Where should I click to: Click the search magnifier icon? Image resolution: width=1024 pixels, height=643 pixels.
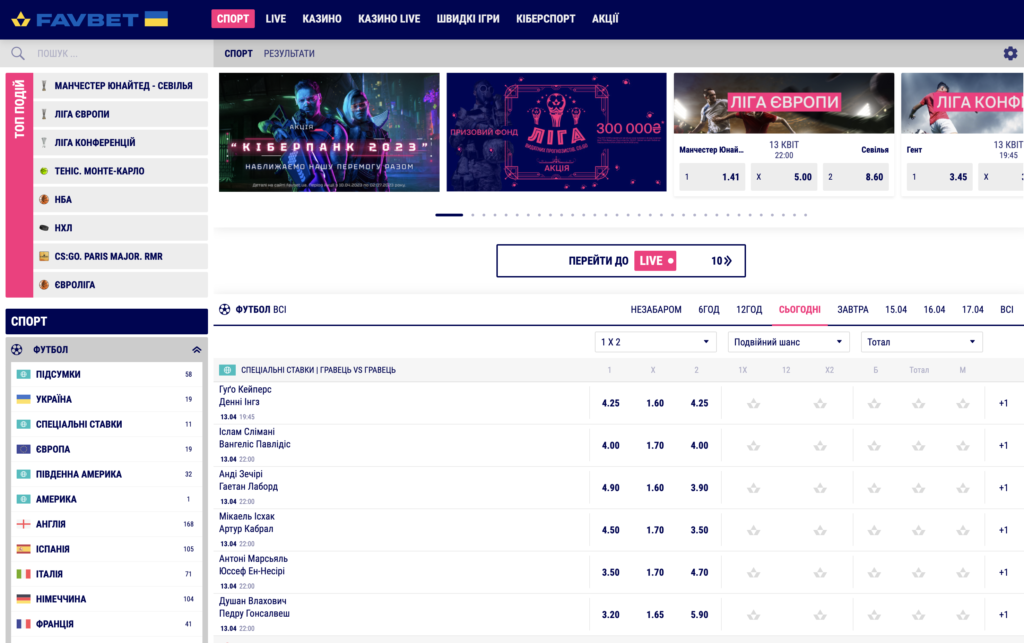click(x=18, y=54)
